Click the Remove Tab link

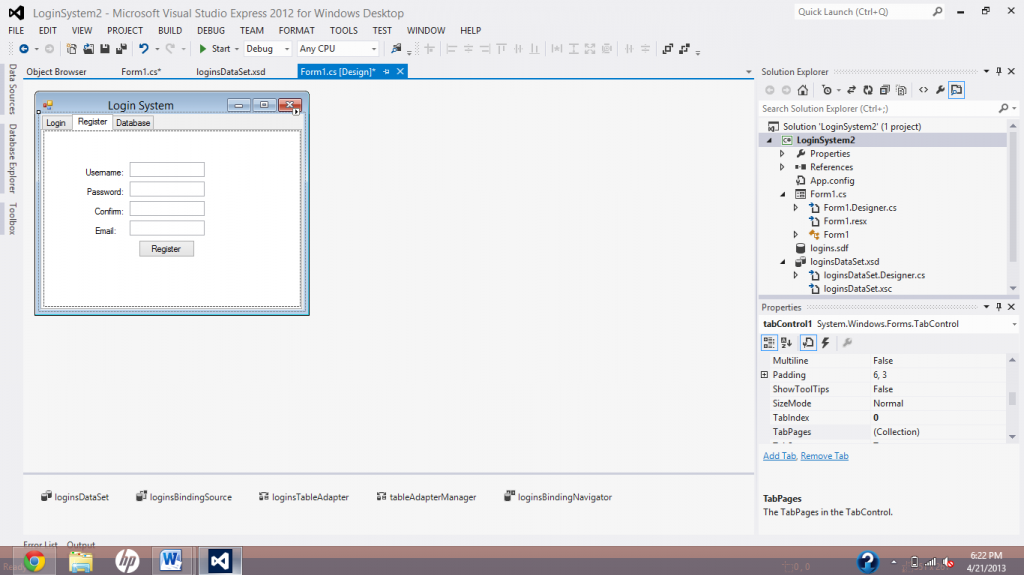(824, 456)
